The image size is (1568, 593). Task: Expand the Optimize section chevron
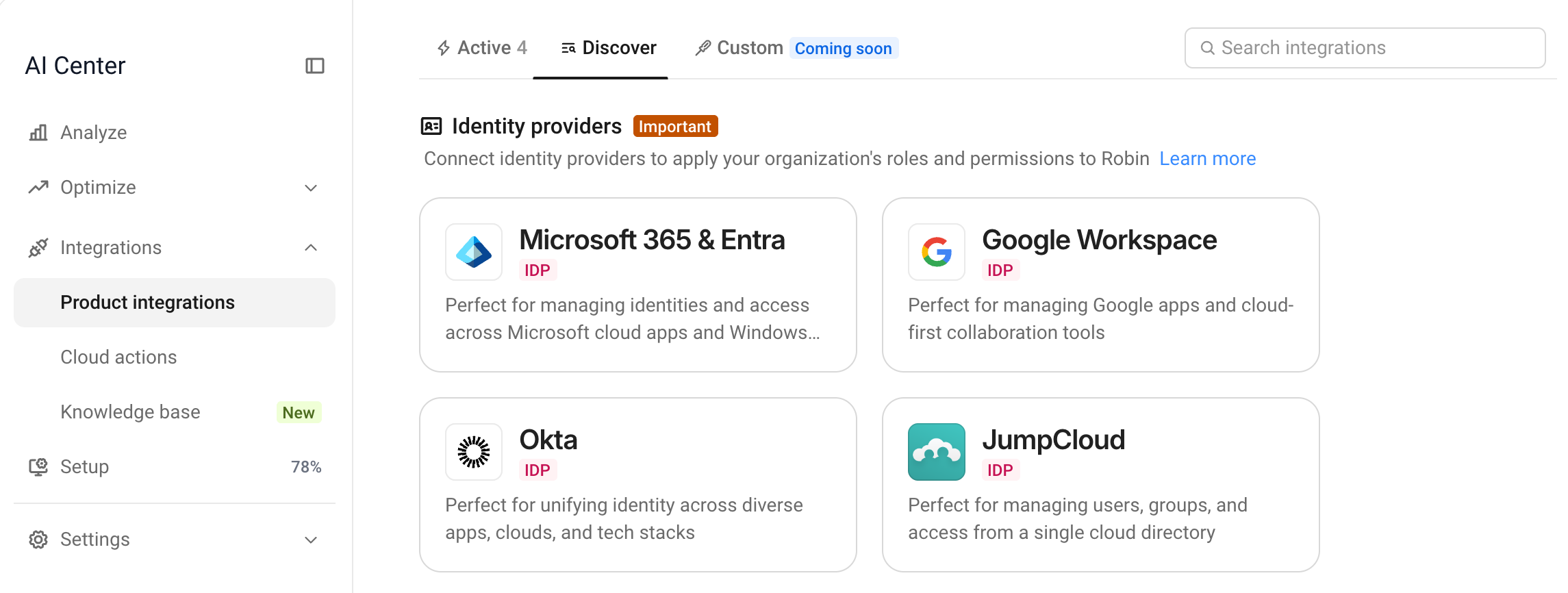(311, 188)
